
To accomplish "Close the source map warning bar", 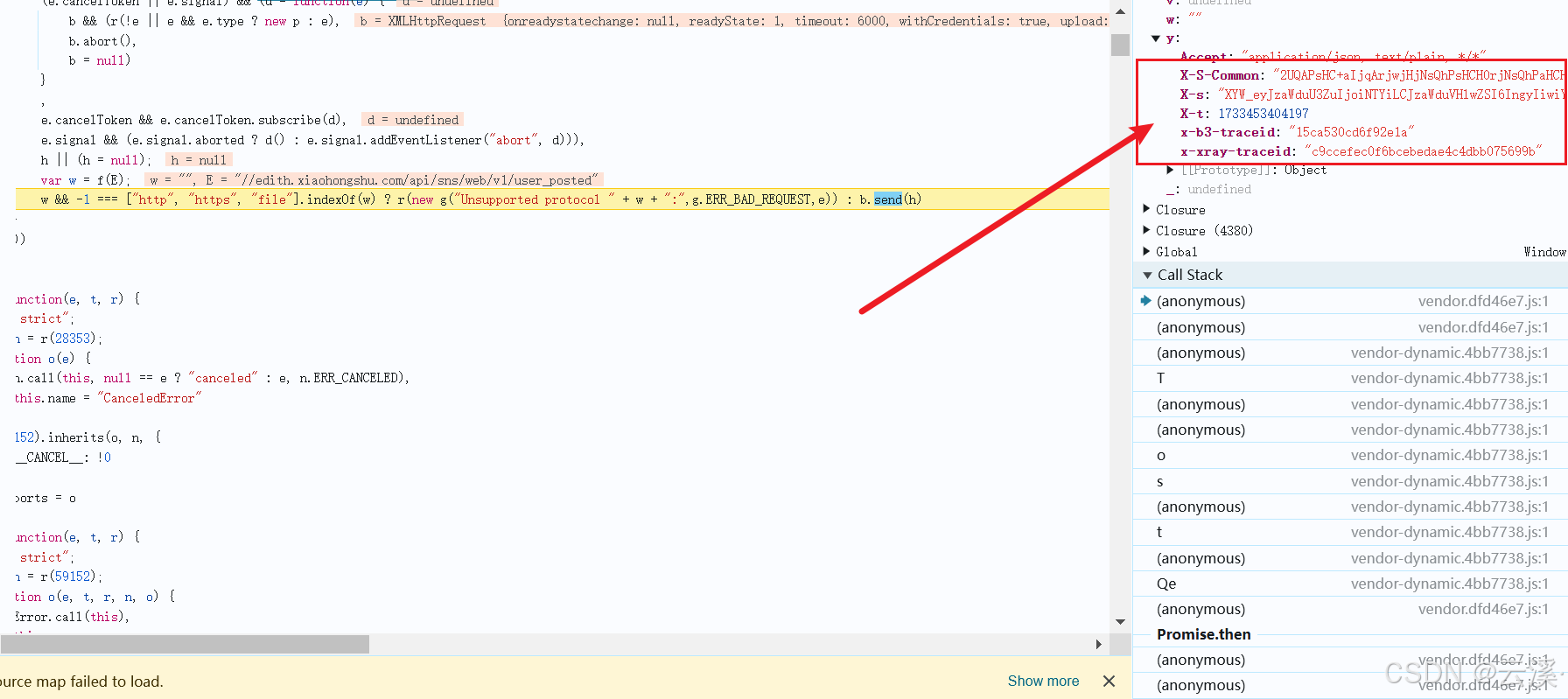I will 1109,681.
